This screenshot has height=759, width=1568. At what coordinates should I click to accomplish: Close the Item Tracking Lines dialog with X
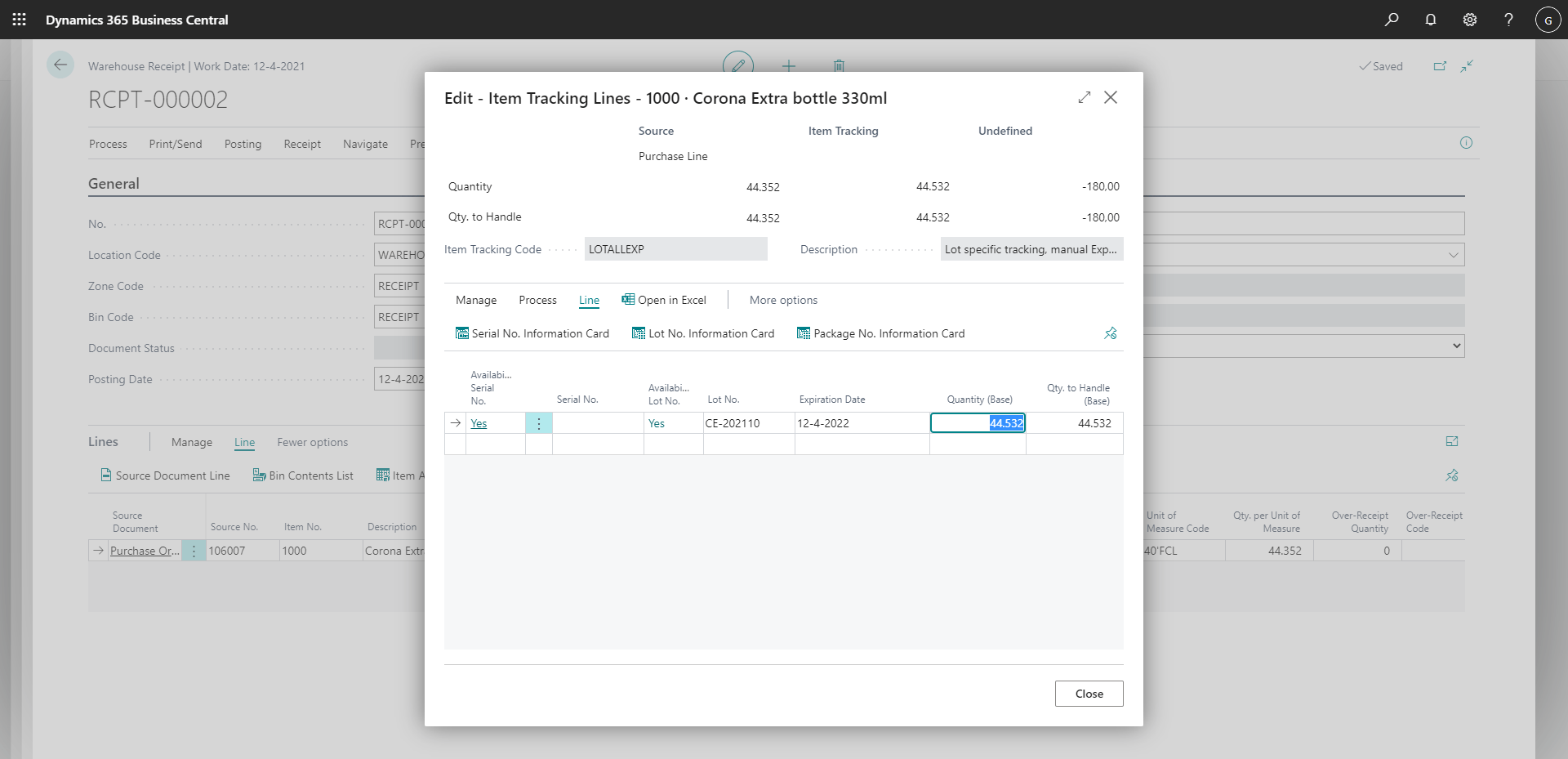tap(1111, 97)
